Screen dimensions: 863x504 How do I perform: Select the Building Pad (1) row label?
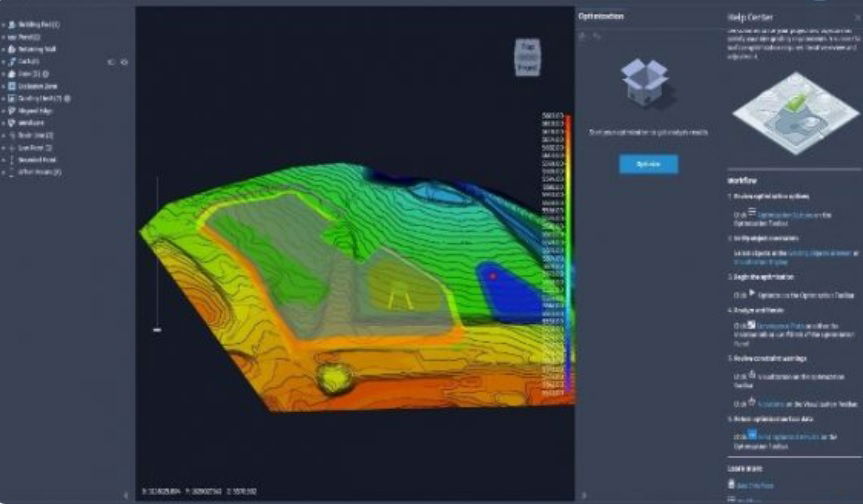click(x=39, y=25)
